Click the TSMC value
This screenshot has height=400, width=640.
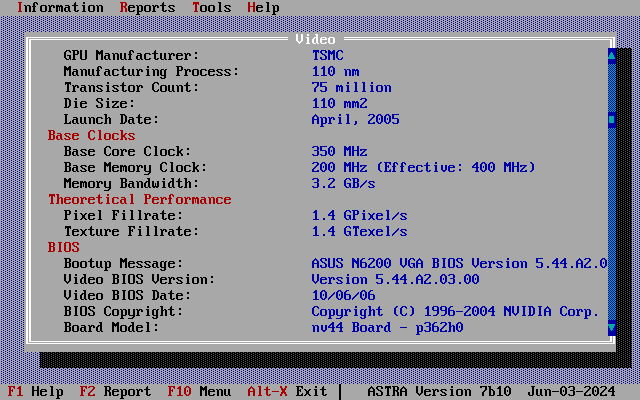pyautogui.click(x=328, y=56)
